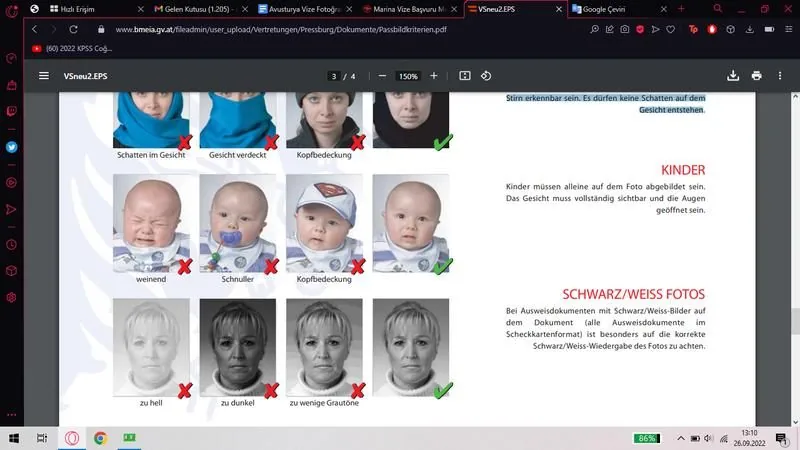The width and height of the screenshot is (800, 450).
Task: Open browser downloads icon in address bar
Action: 749,30
